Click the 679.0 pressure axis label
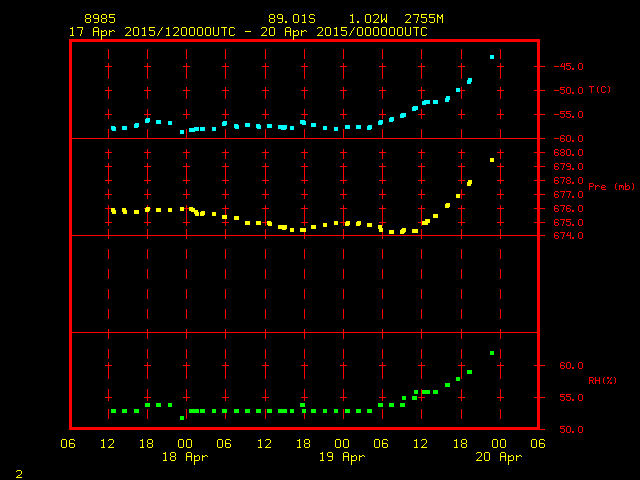The height and width of the screenshot is (480, 640). 569,167
